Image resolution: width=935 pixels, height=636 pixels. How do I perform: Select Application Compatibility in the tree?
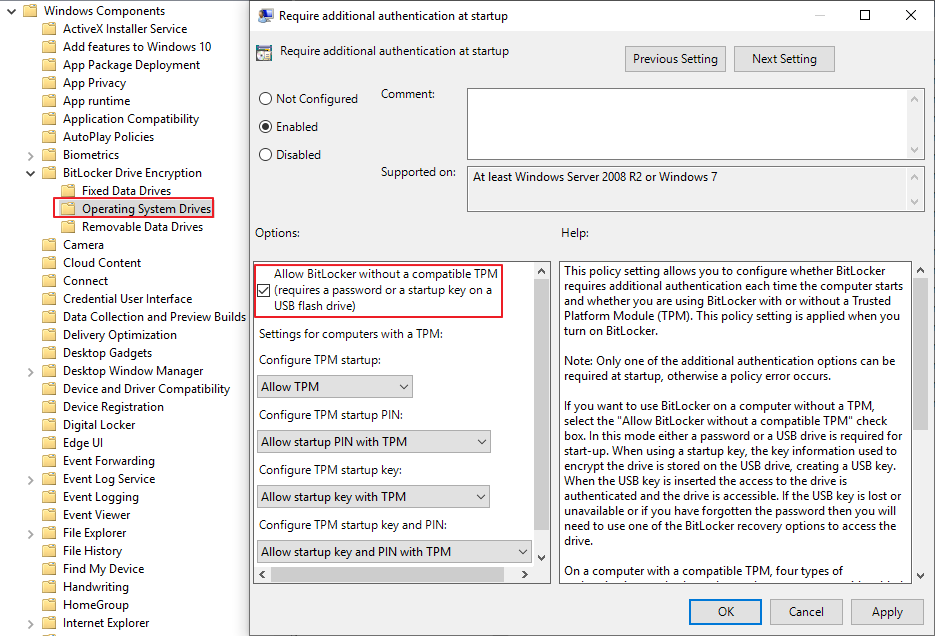[x=131, y=119]
